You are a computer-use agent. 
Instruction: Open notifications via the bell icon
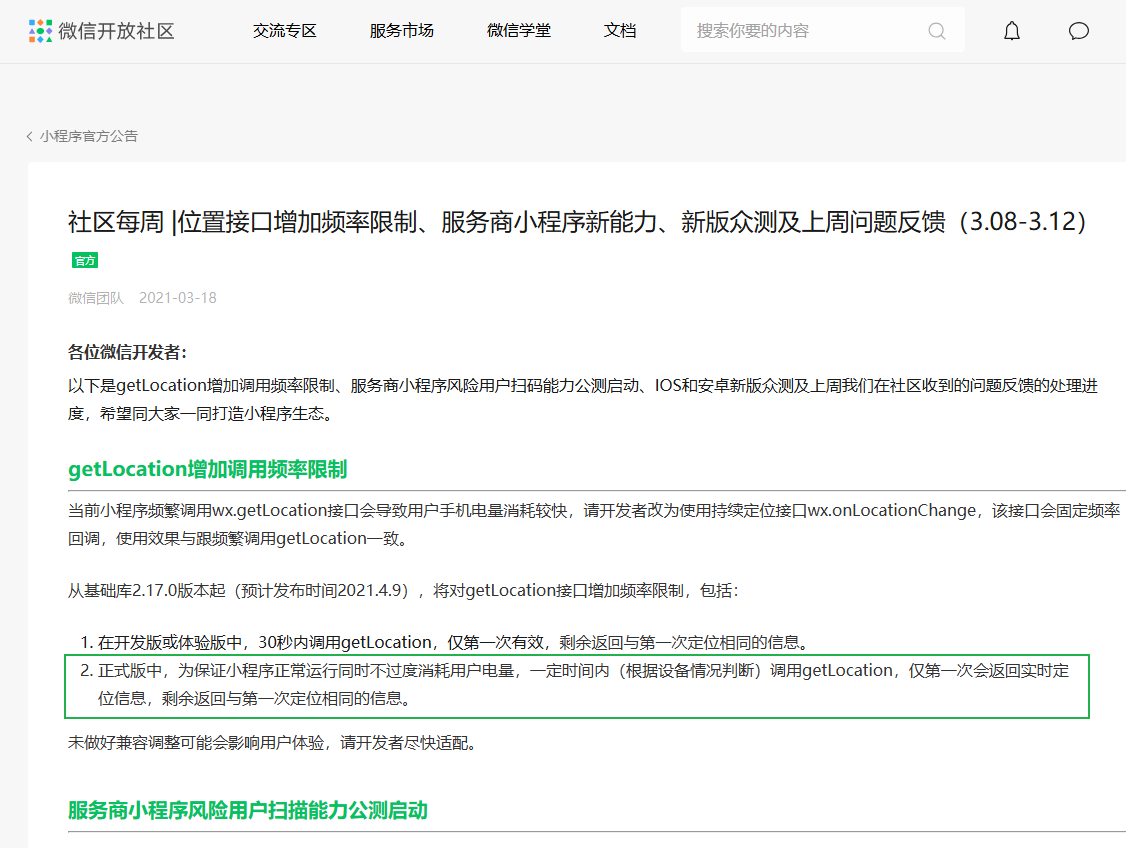coord(1012,31)
